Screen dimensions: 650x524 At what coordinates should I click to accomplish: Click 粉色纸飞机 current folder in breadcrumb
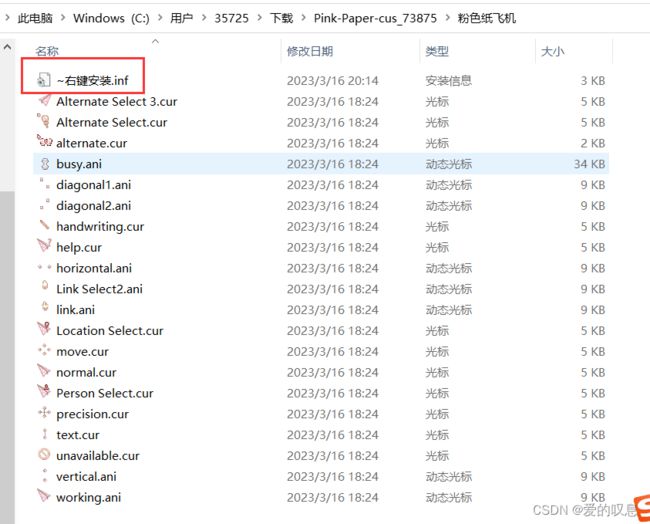tap(487, 18)
